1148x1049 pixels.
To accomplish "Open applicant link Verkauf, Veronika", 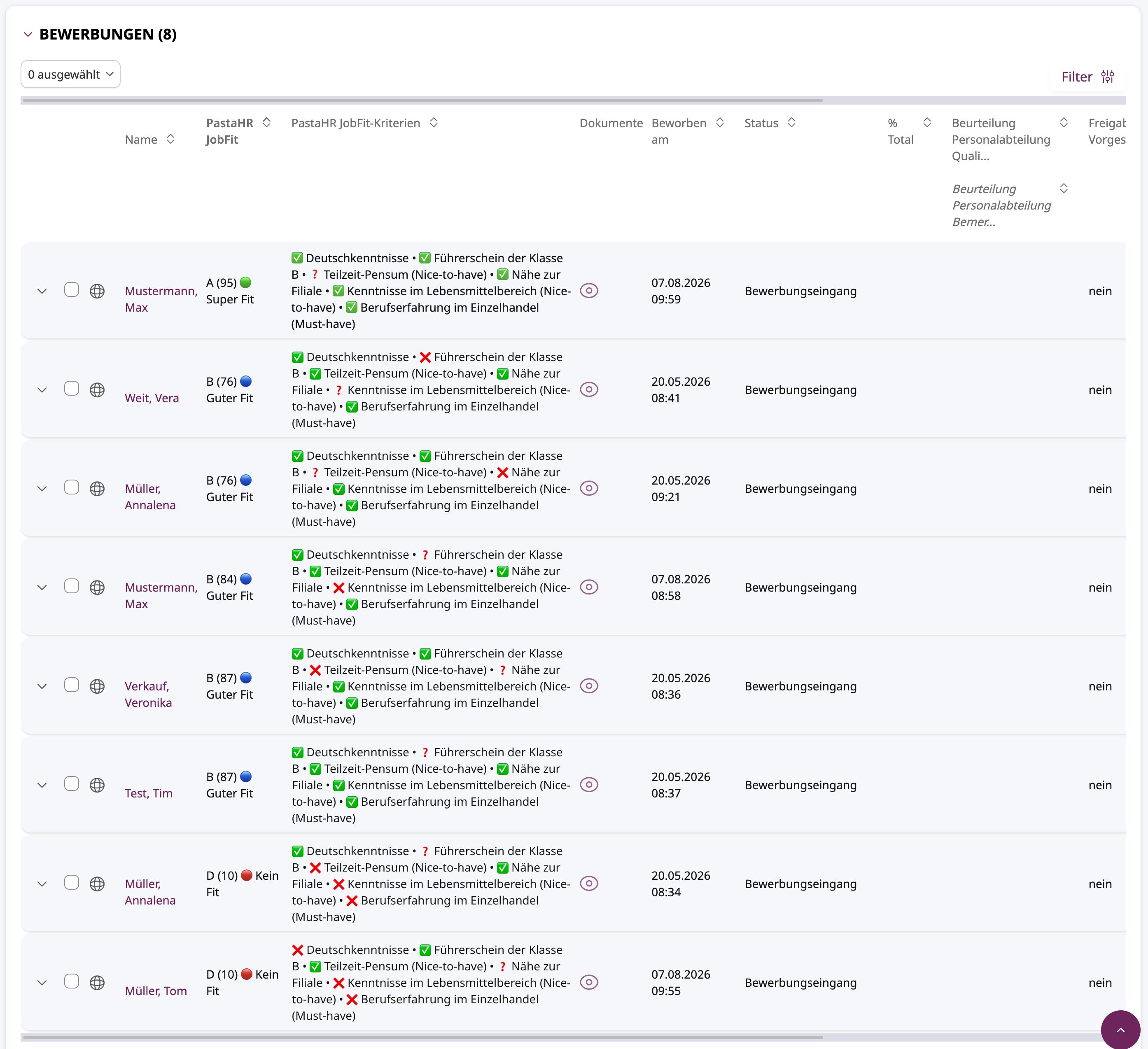I will coord(148,694).
